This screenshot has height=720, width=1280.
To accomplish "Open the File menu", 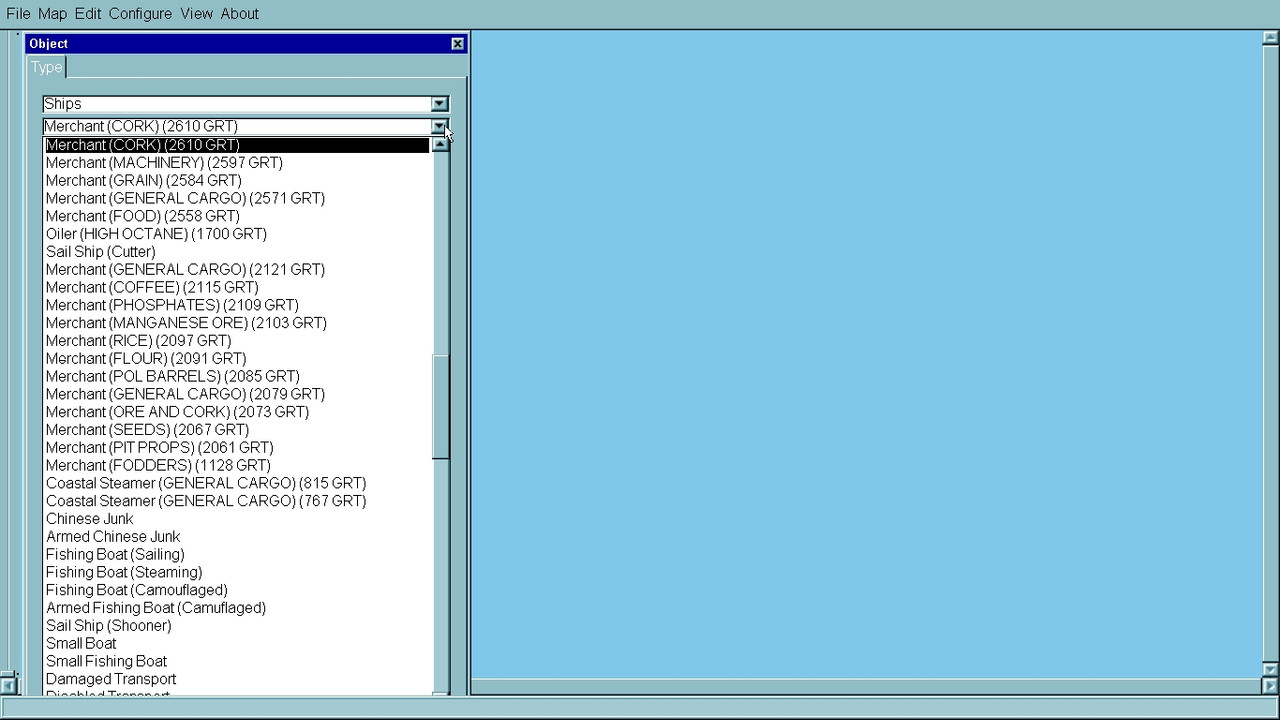I will 18,14.
